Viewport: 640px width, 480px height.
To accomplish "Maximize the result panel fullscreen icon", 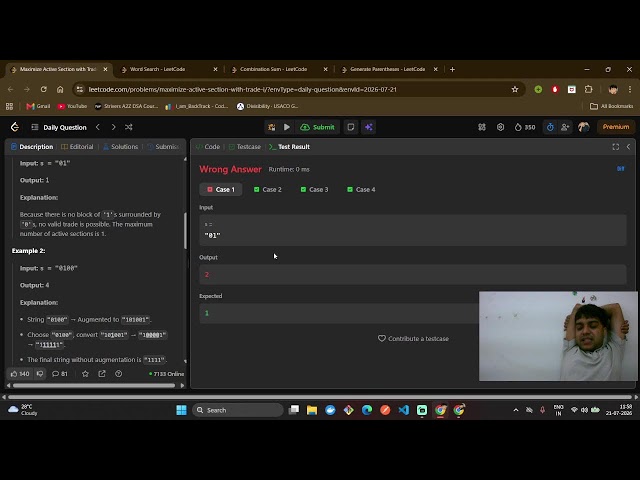I will 616,147.
